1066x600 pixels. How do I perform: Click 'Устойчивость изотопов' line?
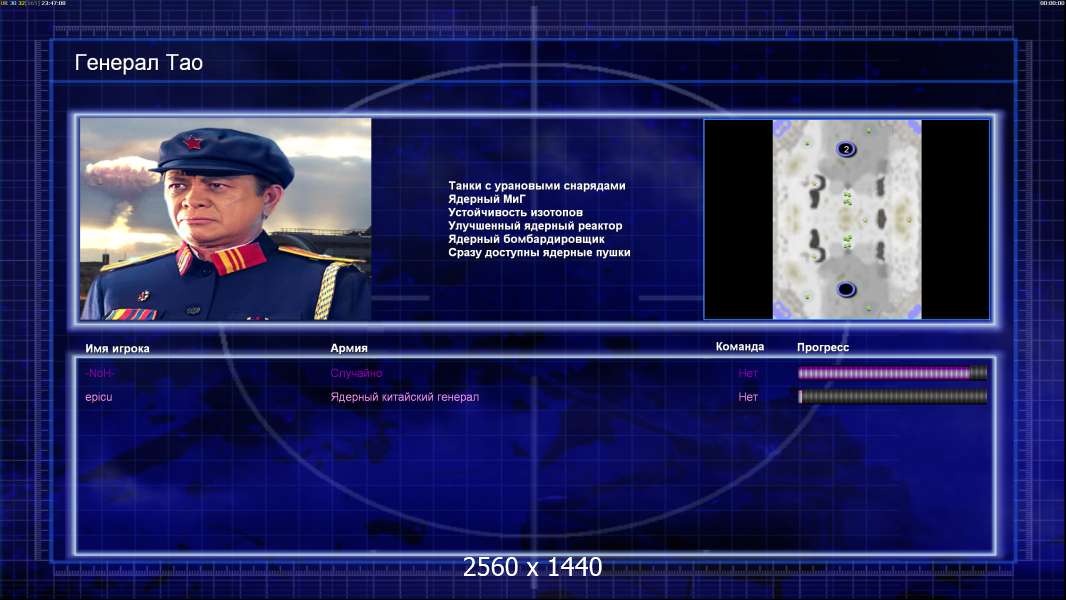point(515,212)
